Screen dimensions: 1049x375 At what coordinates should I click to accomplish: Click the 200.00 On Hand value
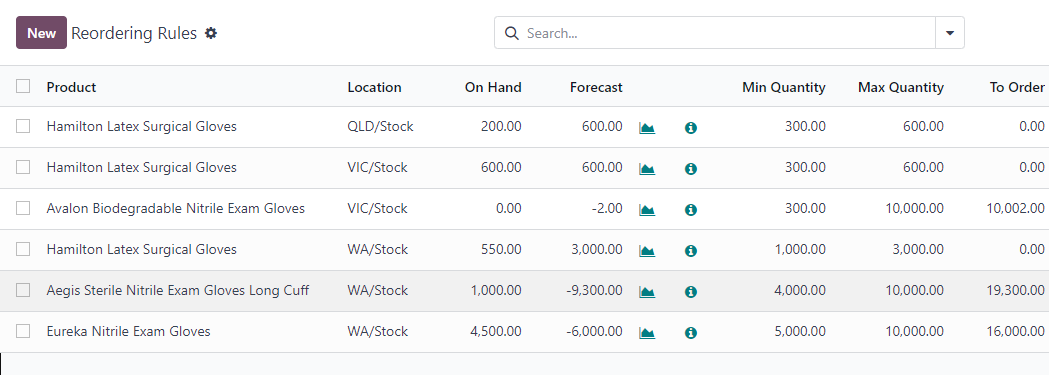click(501, 126)
